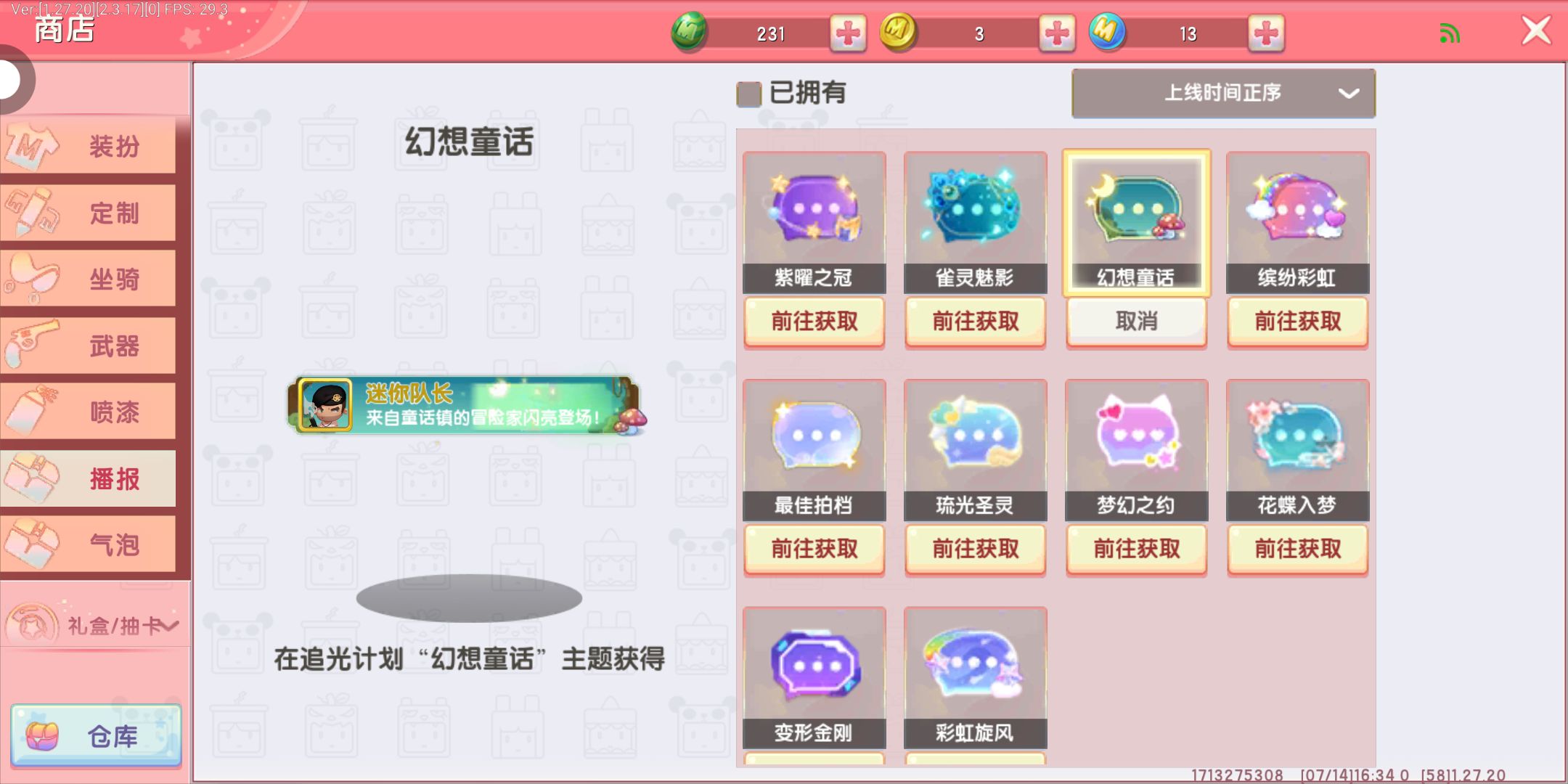Switch to the 气泡 category tab
1568x784 pixels.
pyautogui.click(x=88, y=544)
